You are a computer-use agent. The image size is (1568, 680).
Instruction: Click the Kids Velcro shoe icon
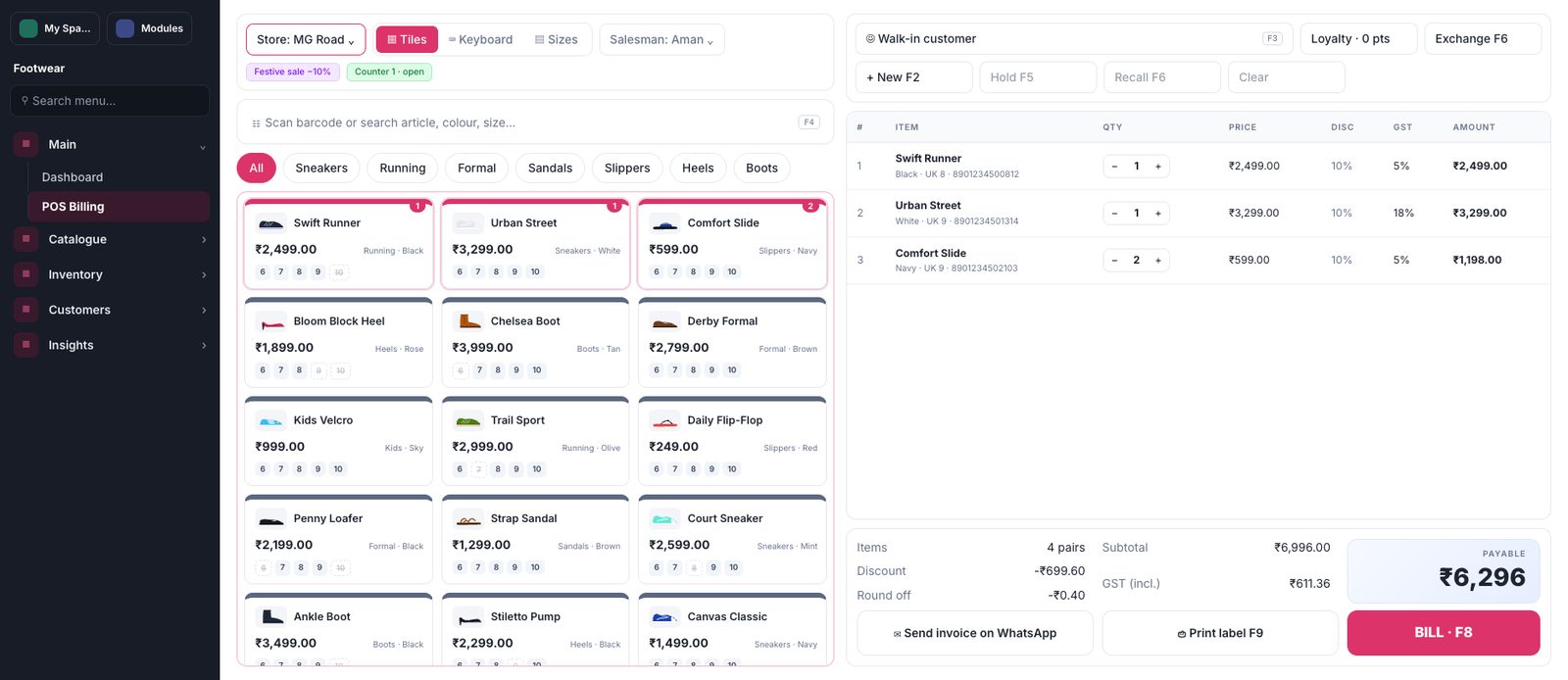click(x=270, y=420)
